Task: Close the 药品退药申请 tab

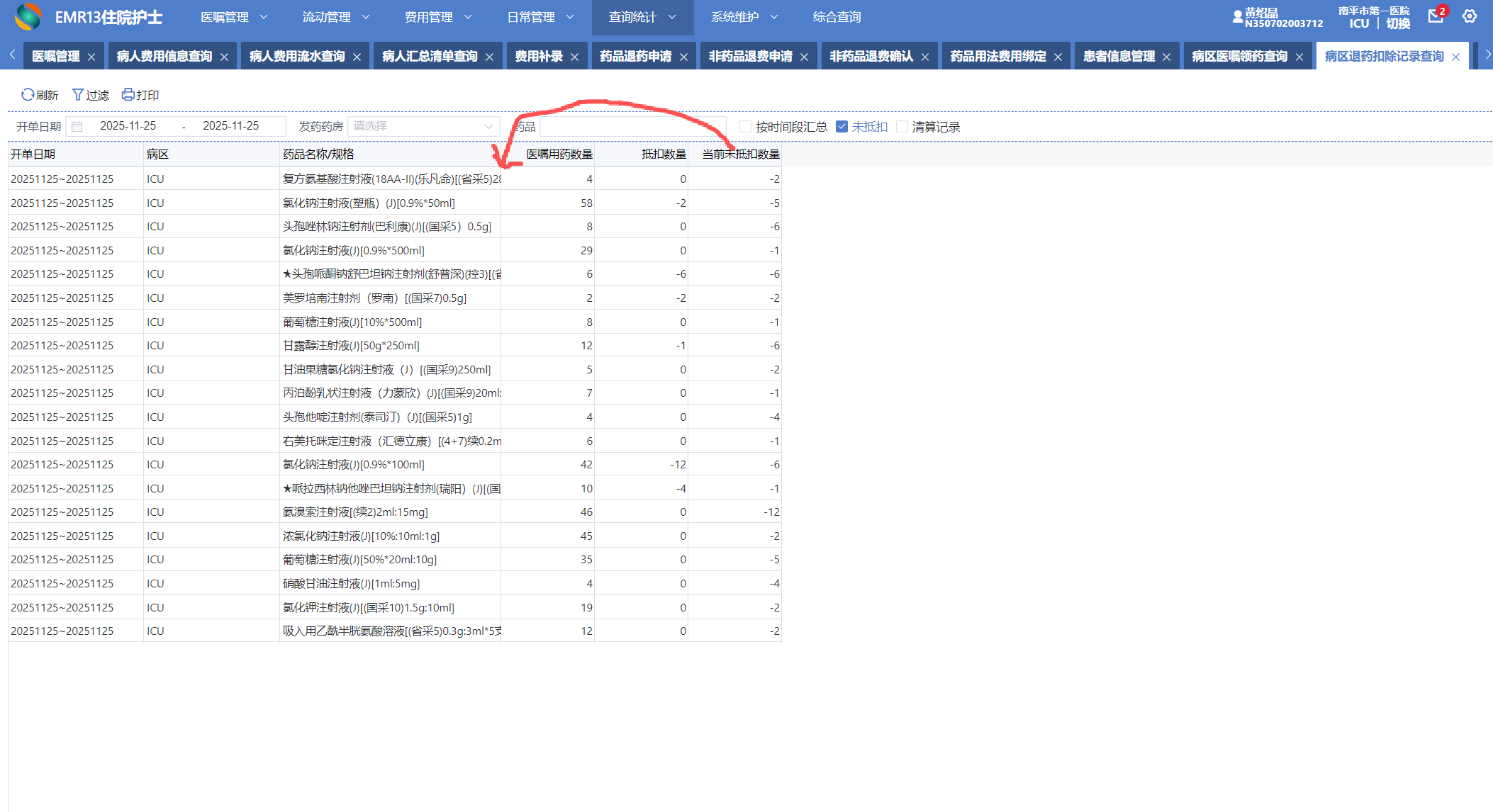Action: (683, 57)
